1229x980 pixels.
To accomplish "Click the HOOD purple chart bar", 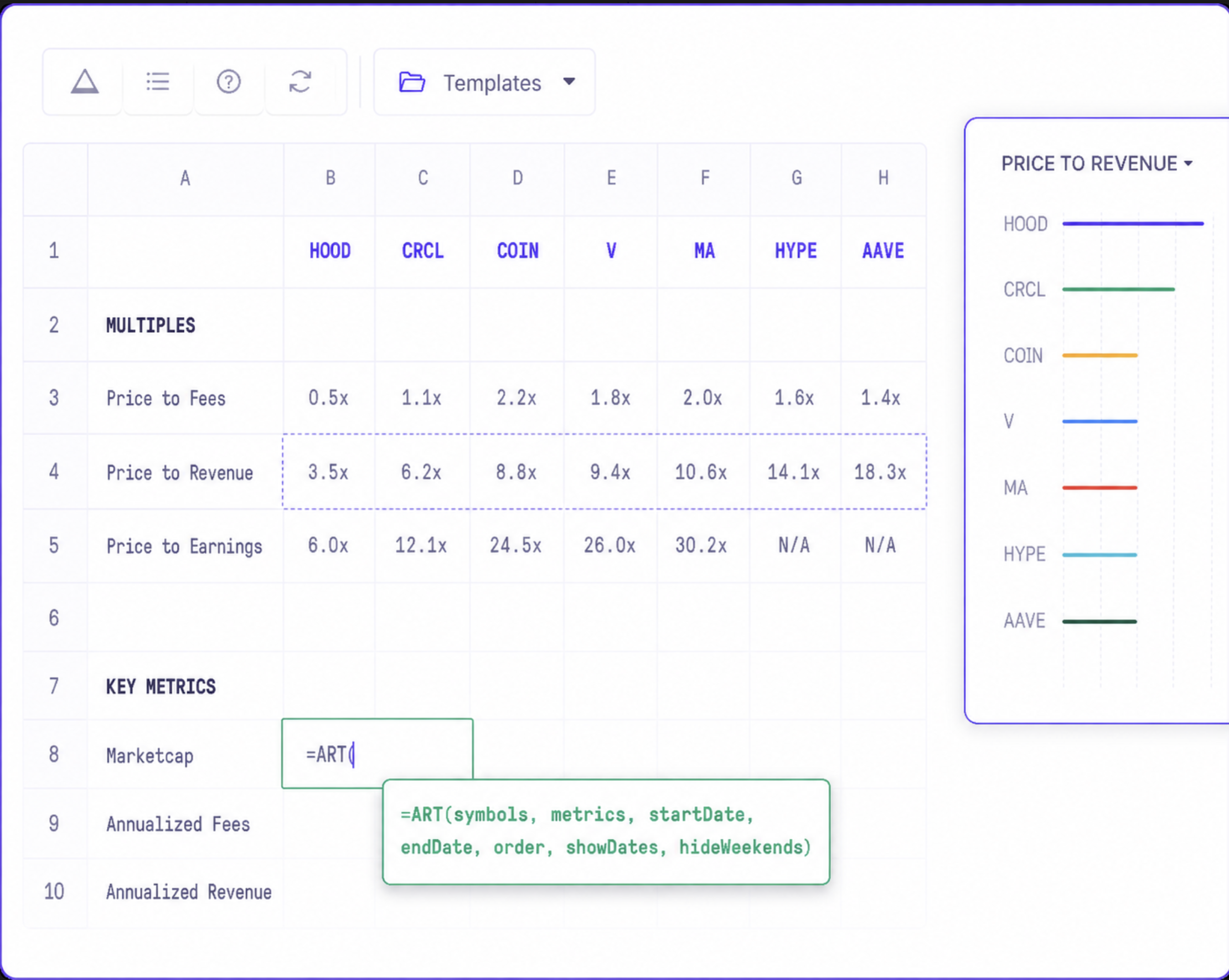I will (x=1133, y=224).
